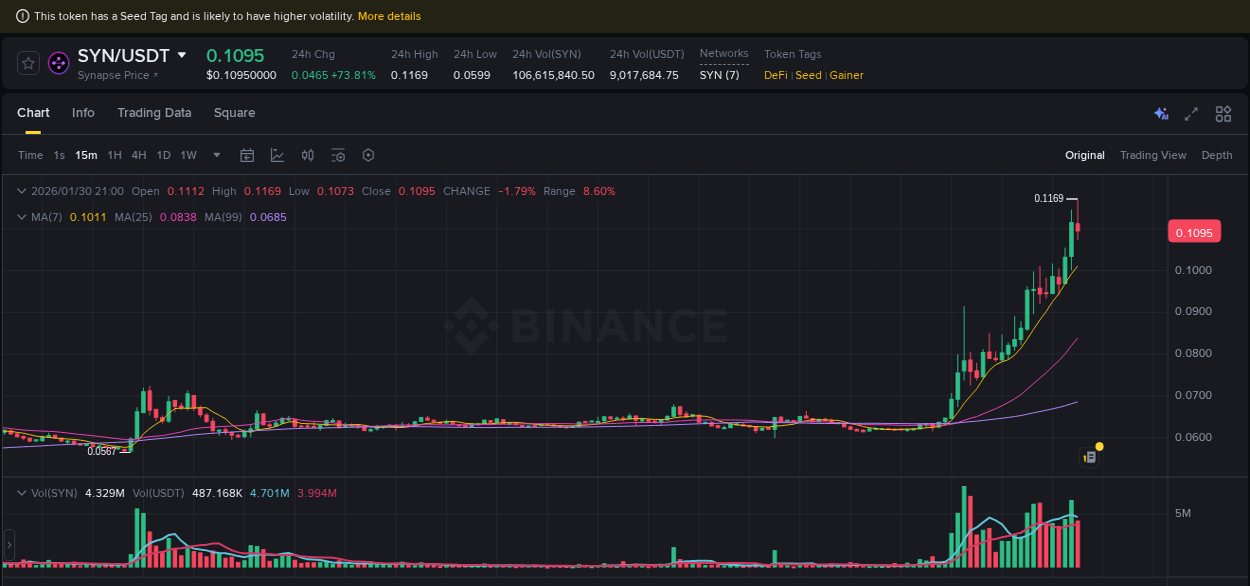Open the chart type selector icon
The height and width of the screenshot is (586, 1250).
coord(277,155)
